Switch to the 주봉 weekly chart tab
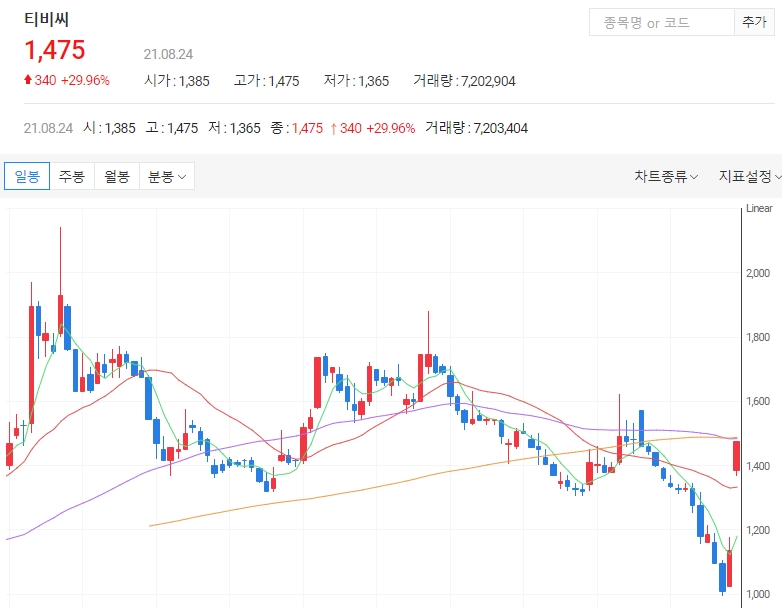This screenshot has width=782, height=608. tap(72, 176)
